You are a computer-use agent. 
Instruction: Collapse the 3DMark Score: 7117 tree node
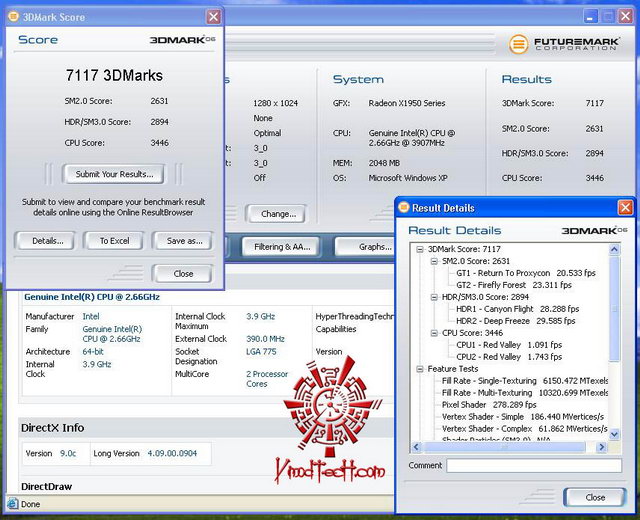419,249
